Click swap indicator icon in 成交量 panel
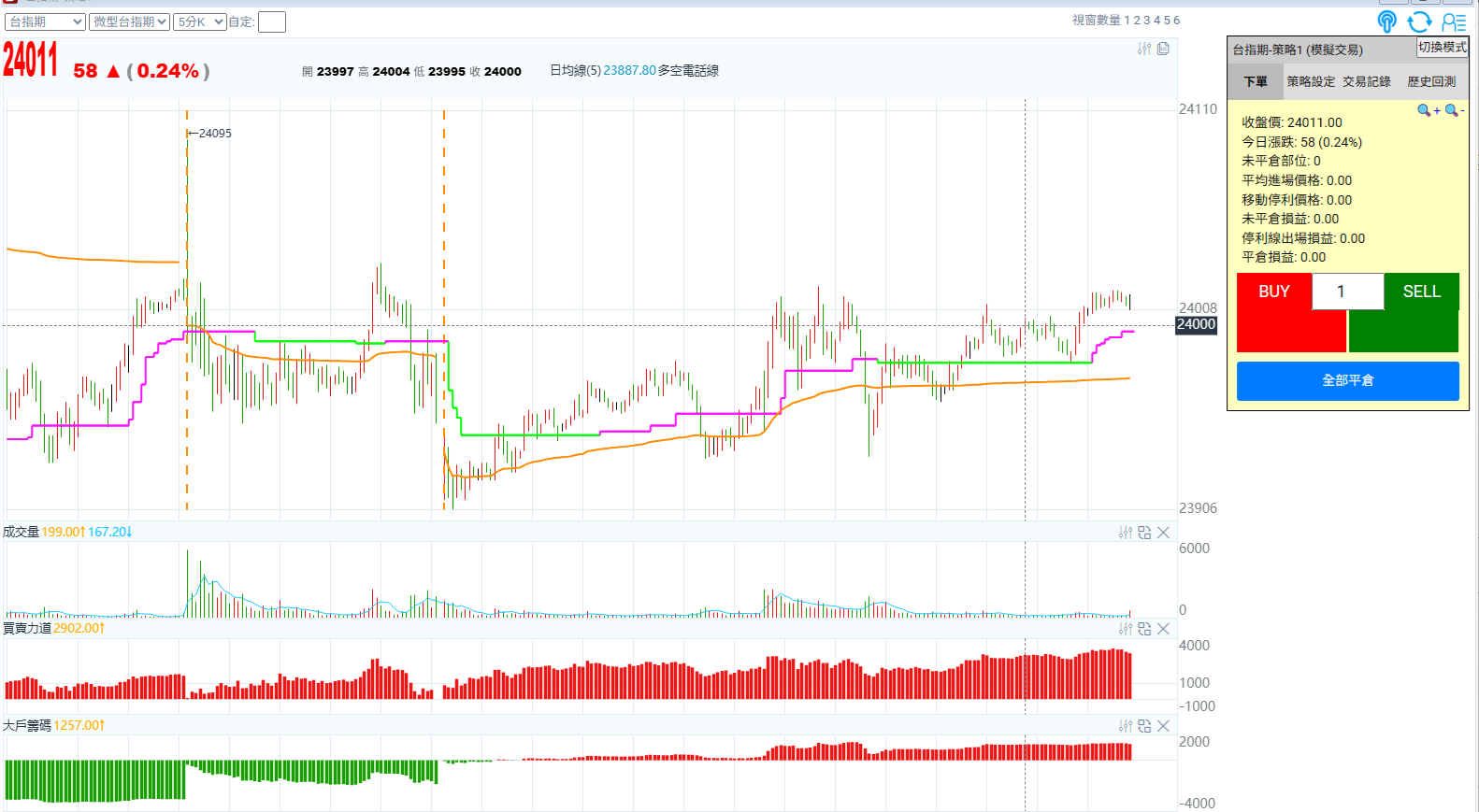1479x812 pixels. pyautogui.click(x=1144, y=533)
